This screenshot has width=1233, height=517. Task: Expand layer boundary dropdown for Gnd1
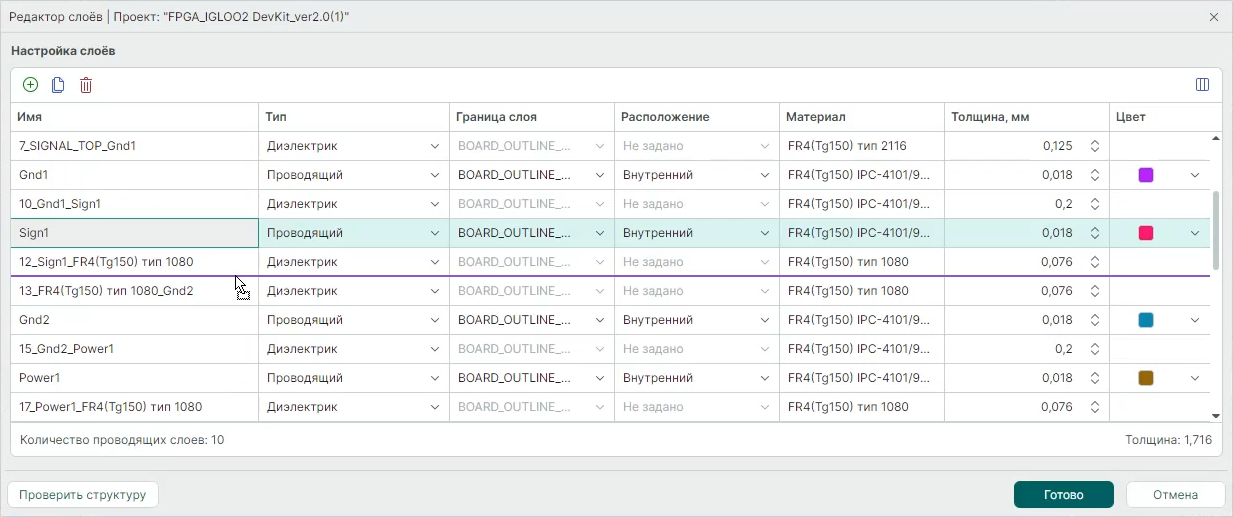[x=599, y=175]
